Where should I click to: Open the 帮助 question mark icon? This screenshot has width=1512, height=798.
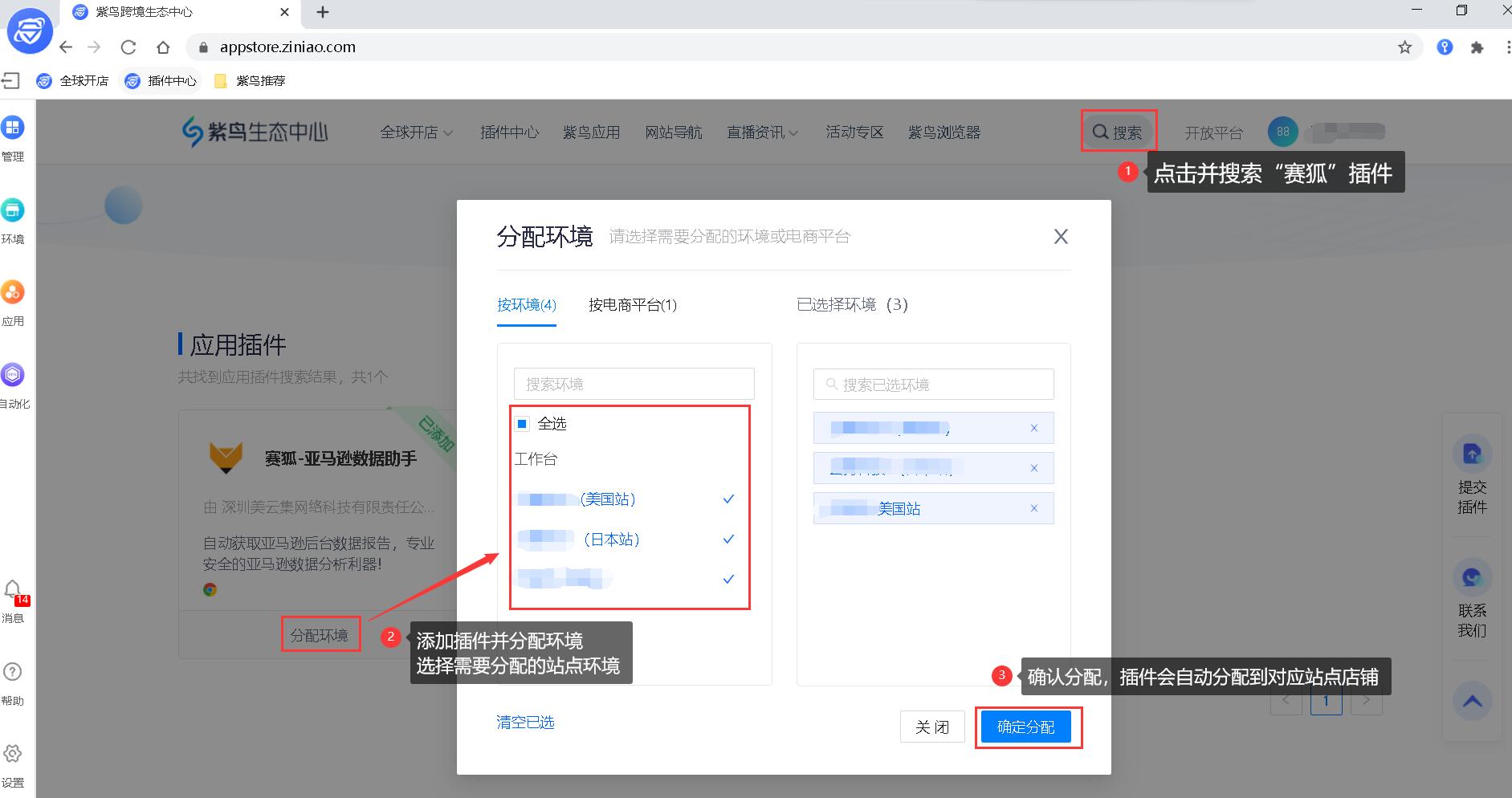[13, 672]
